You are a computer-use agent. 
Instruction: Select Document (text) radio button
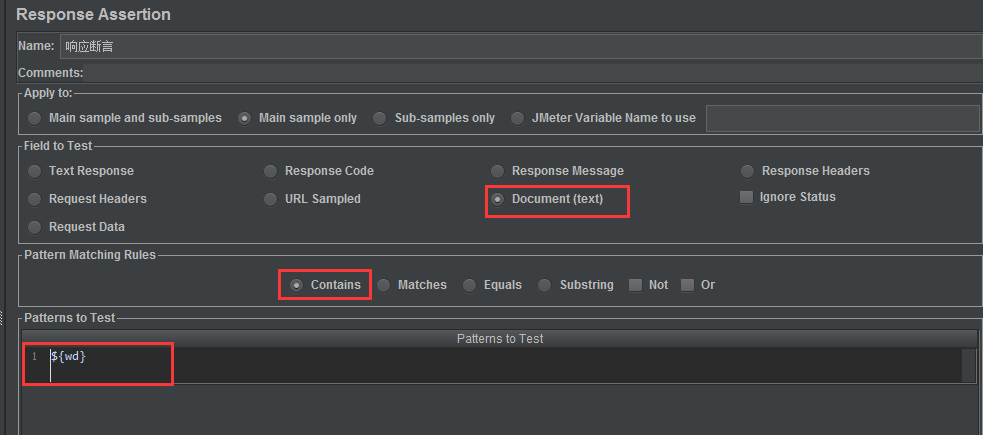click(x=497, y=199)
